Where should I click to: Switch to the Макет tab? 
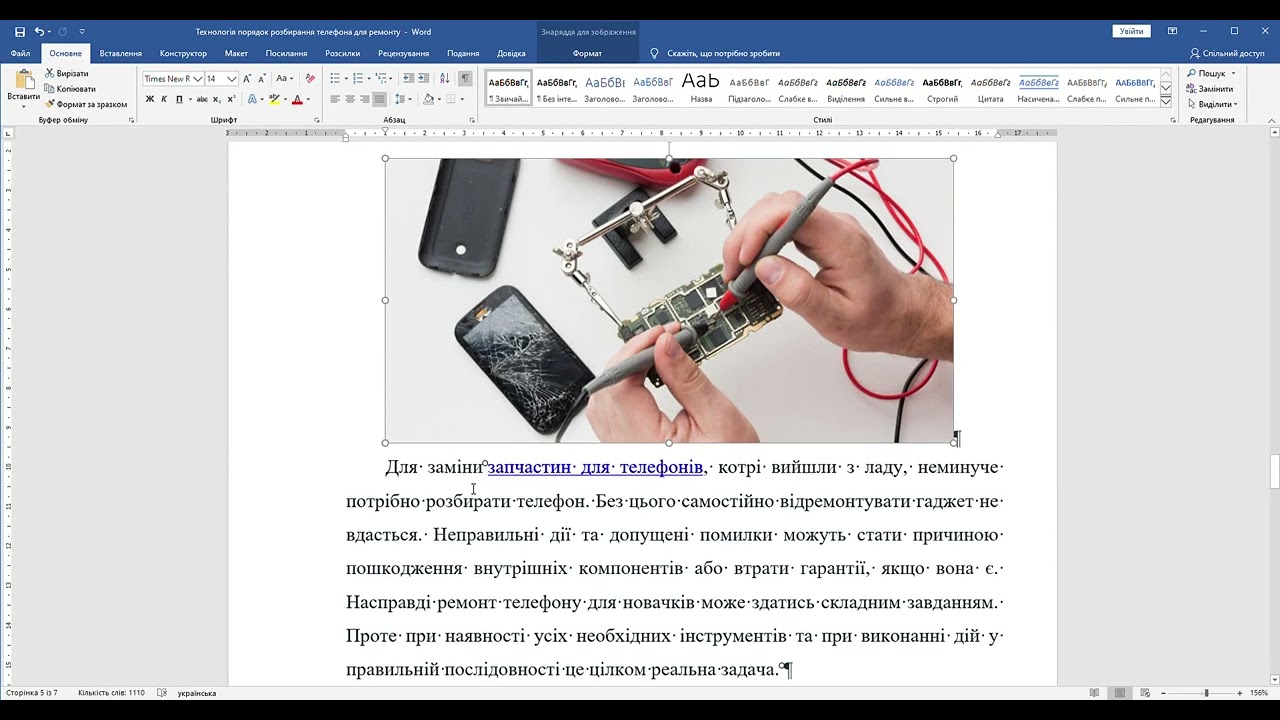pyautogui.click(x=236, y=53)
